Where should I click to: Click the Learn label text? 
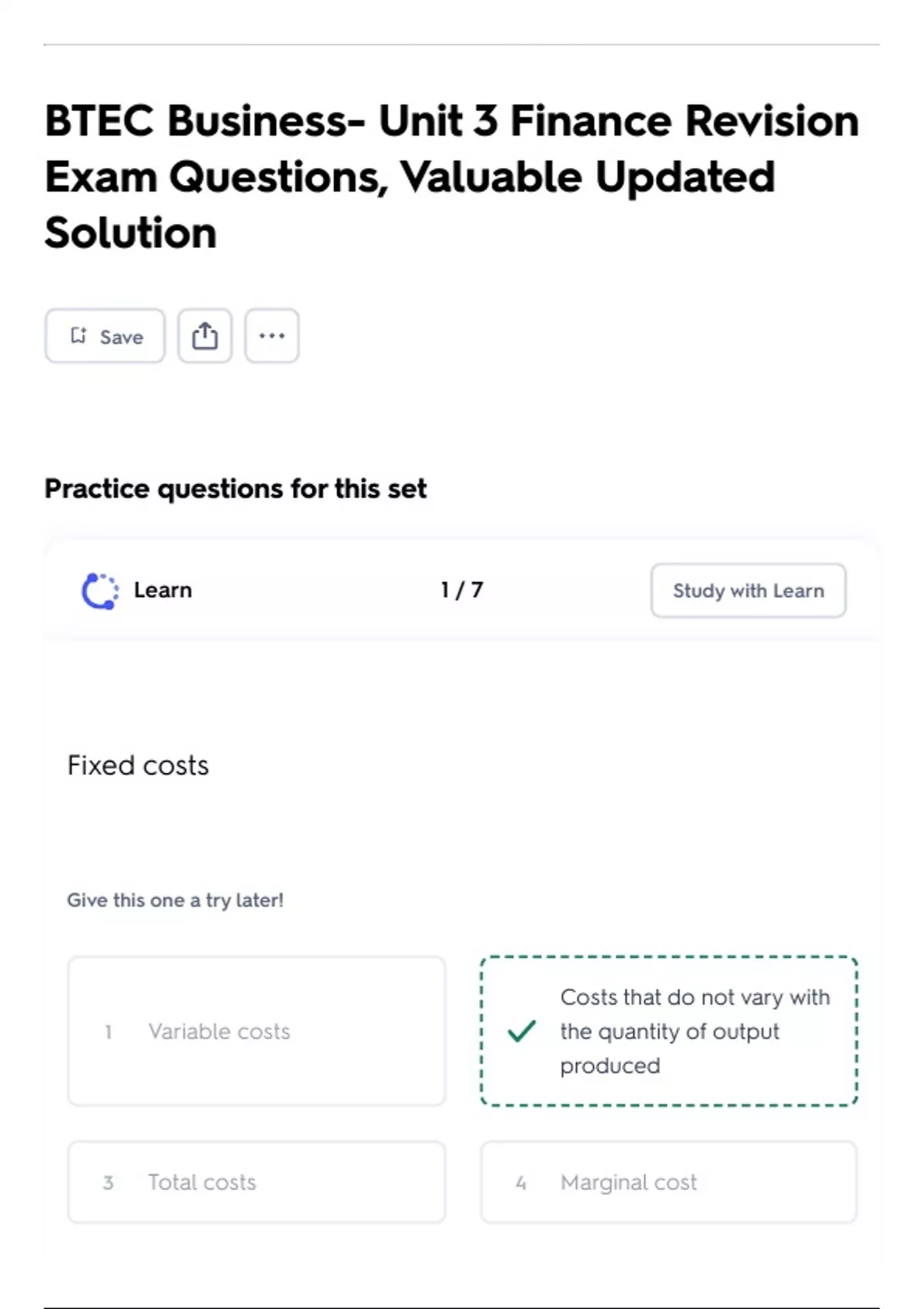coord(163,590)
